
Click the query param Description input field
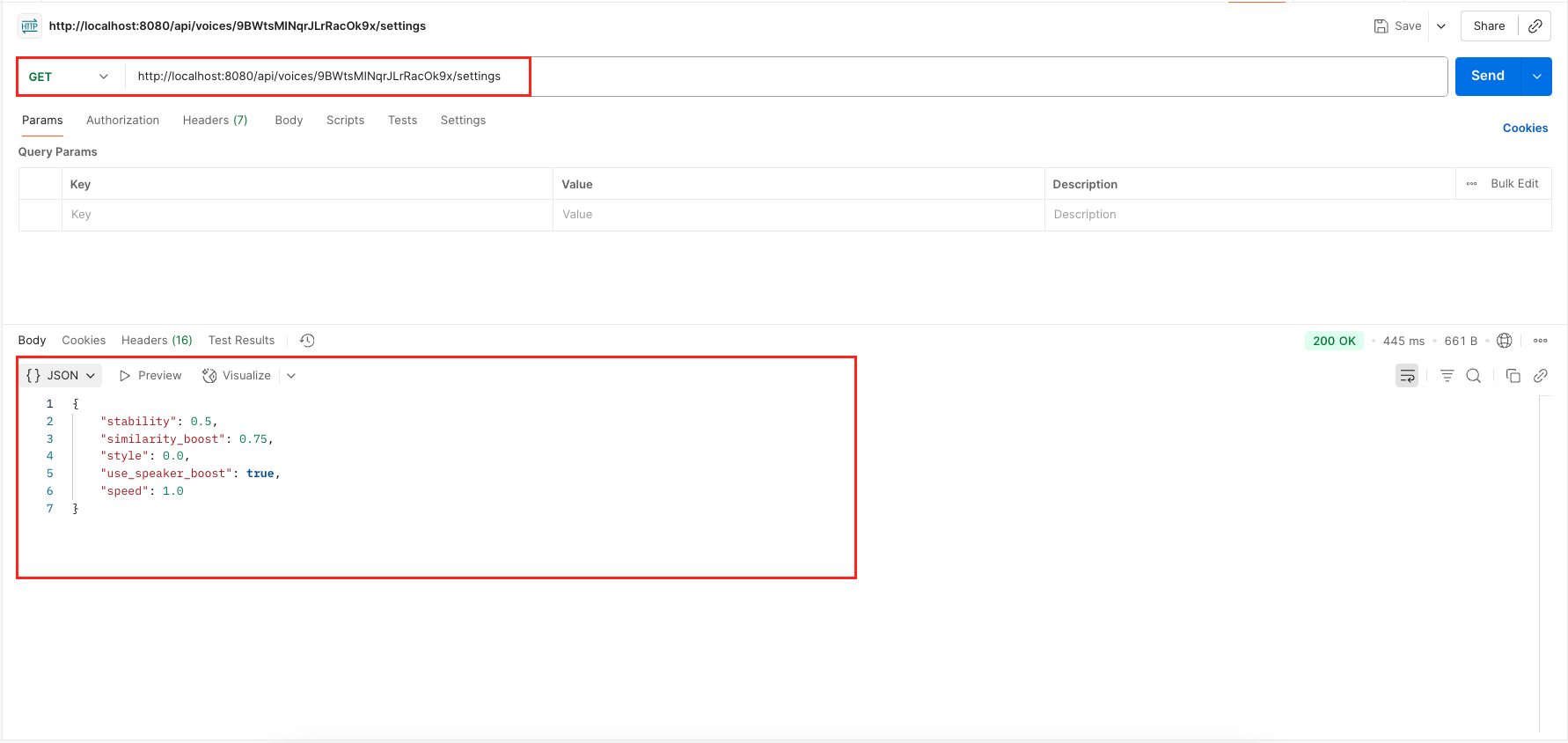(1297, 215)
